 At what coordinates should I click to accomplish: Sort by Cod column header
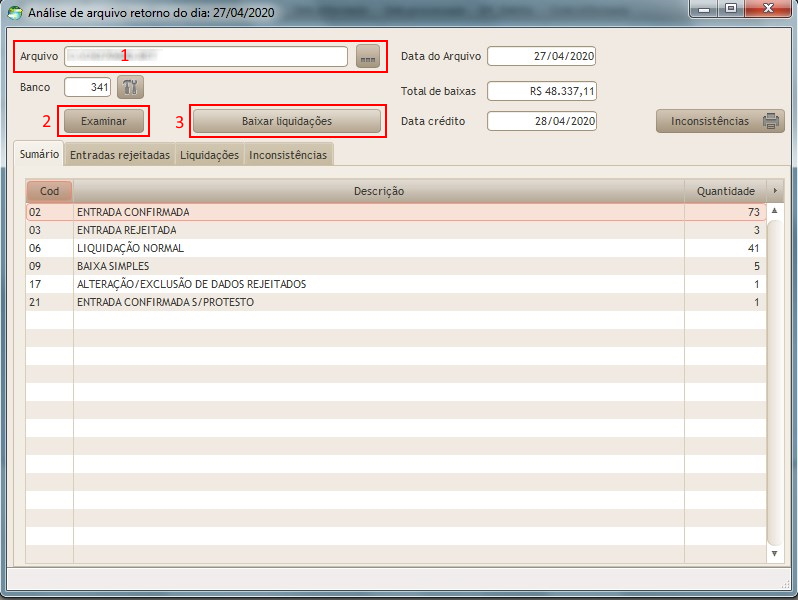click(x=49, y=191)
